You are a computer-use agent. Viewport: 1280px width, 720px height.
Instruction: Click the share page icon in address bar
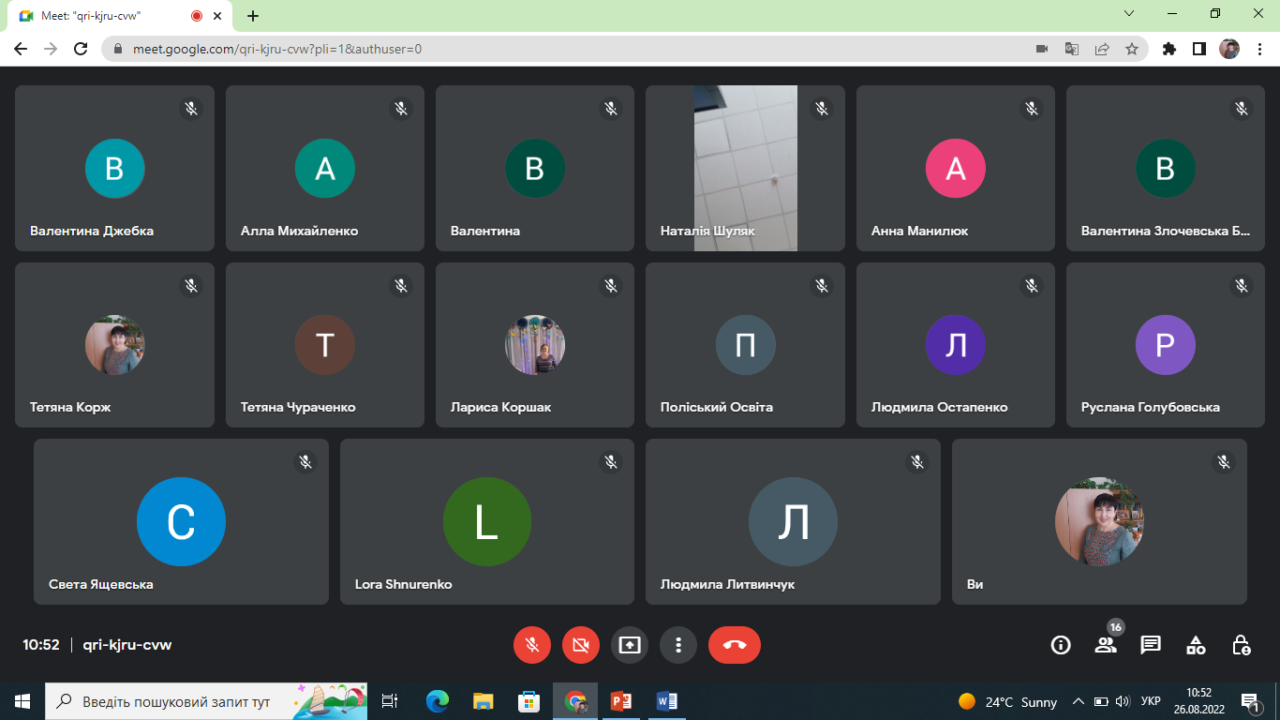tap(1101, 48)
